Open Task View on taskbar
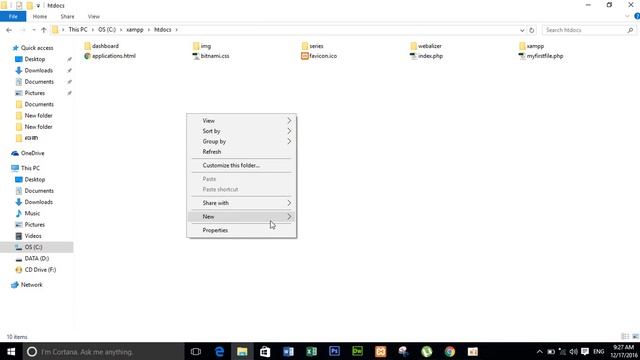The width and height of the screenshot is (640, 360). point(196,351)
